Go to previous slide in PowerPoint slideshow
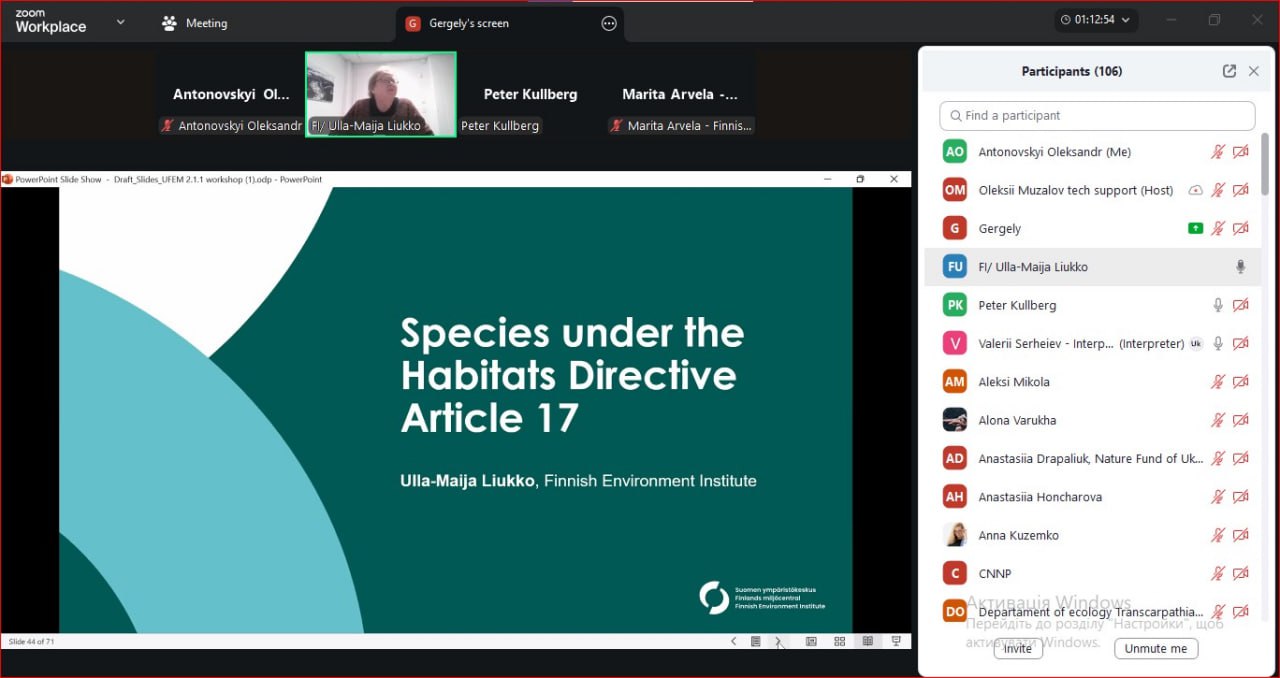 (733, 641)
